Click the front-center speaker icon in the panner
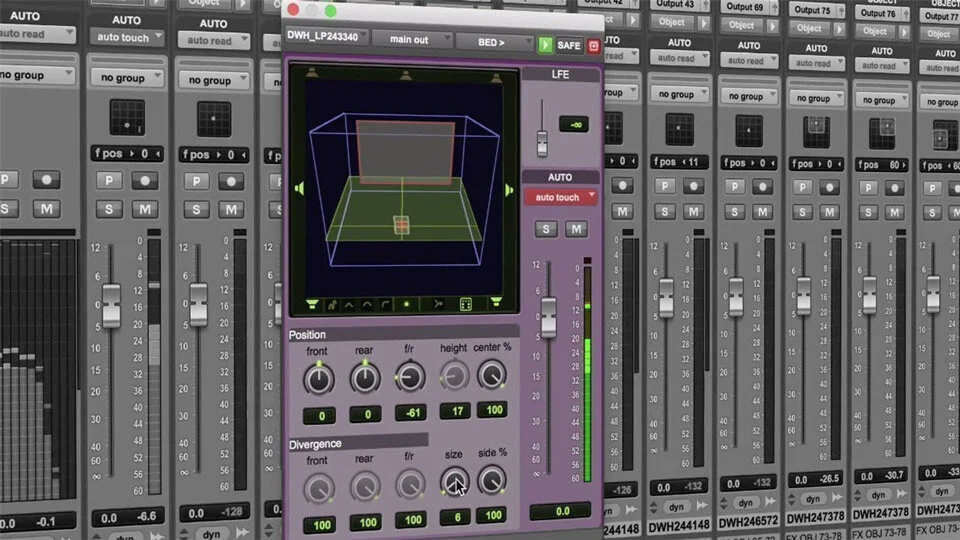Image resolution: width=960 pixels, height=540 pixels. point(405,75)
